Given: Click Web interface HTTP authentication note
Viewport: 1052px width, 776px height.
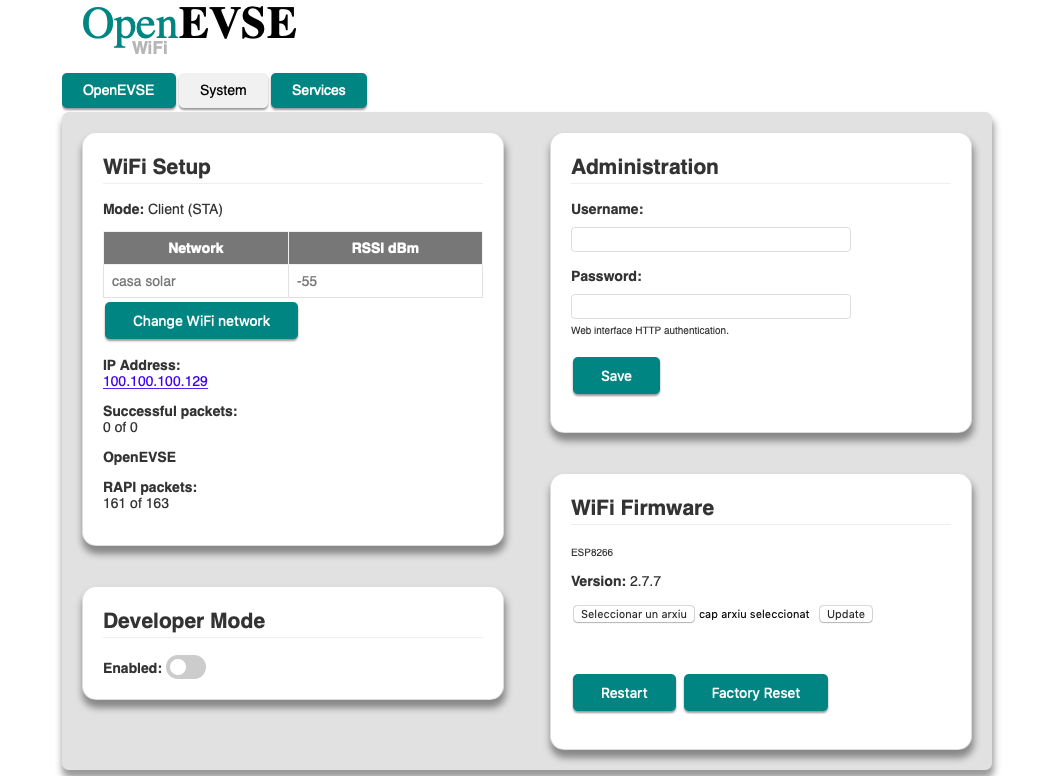Looking at the screenshot, I should pos(649,331).
